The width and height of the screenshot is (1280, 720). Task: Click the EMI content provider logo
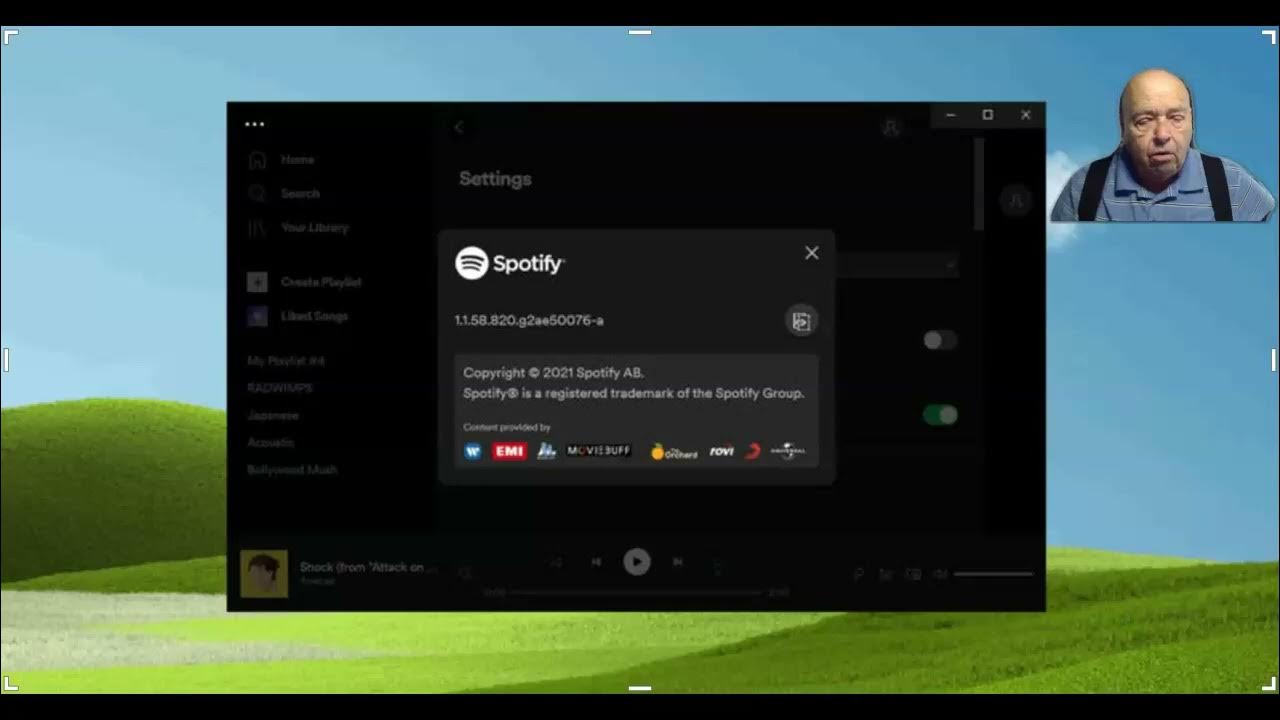[x=509, y=451]
